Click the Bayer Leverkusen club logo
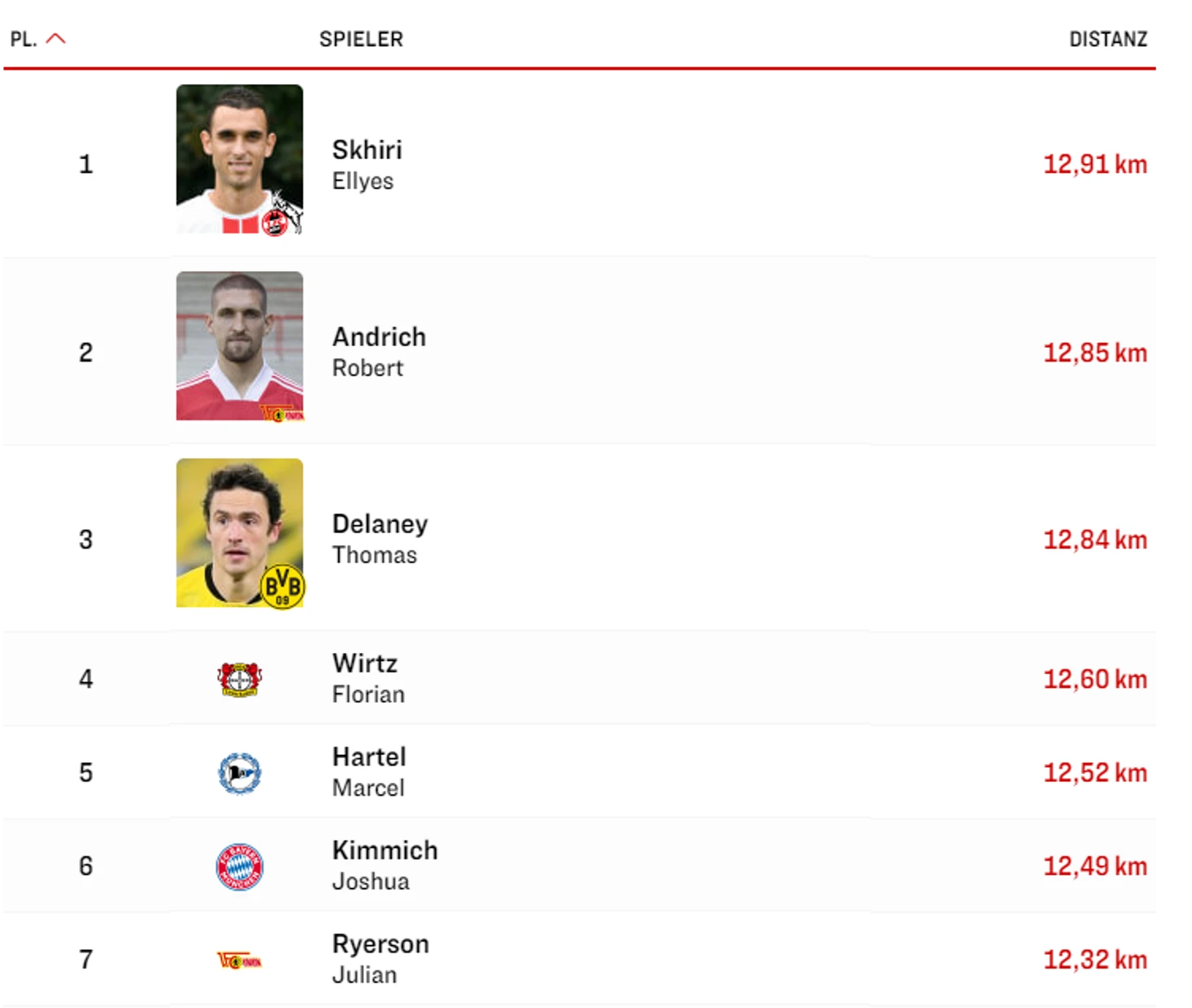Image resolution: width=1192 pixels, height=1008 pixels. 239,679
